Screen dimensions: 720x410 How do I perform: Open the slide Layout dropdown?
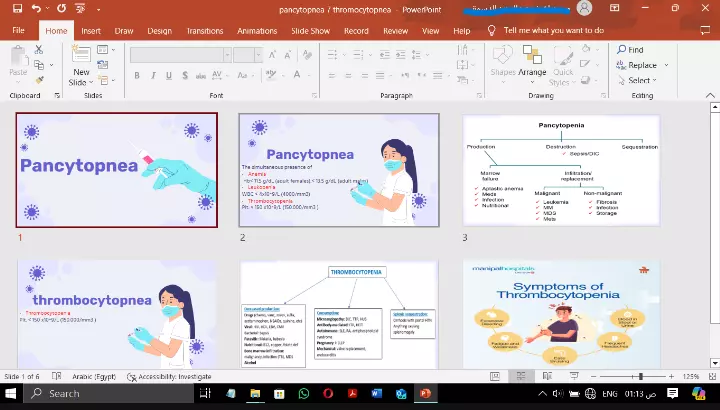tap(106, 49)
